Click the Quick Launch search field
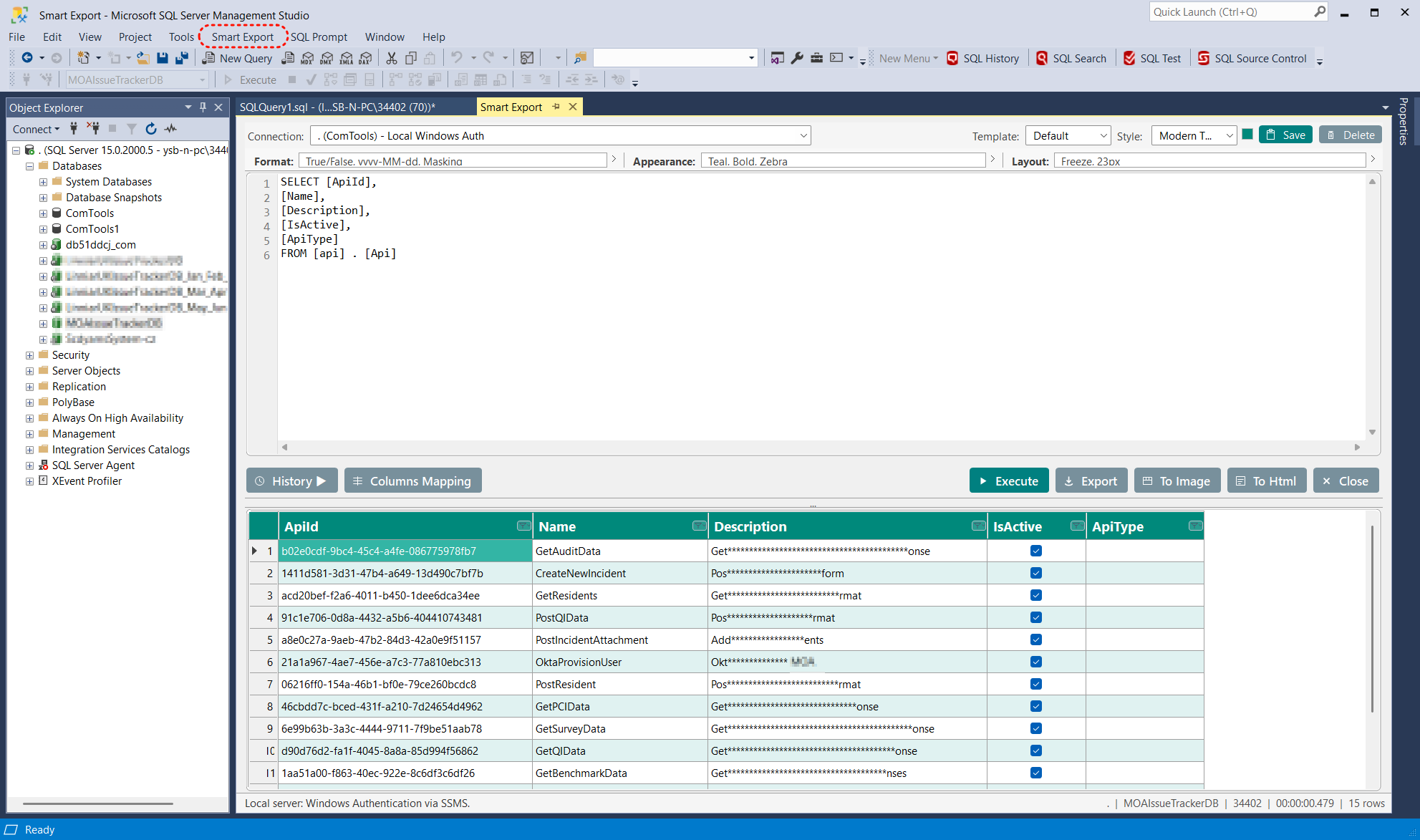Screen dimensions: 1420x840 [1238, 12]
